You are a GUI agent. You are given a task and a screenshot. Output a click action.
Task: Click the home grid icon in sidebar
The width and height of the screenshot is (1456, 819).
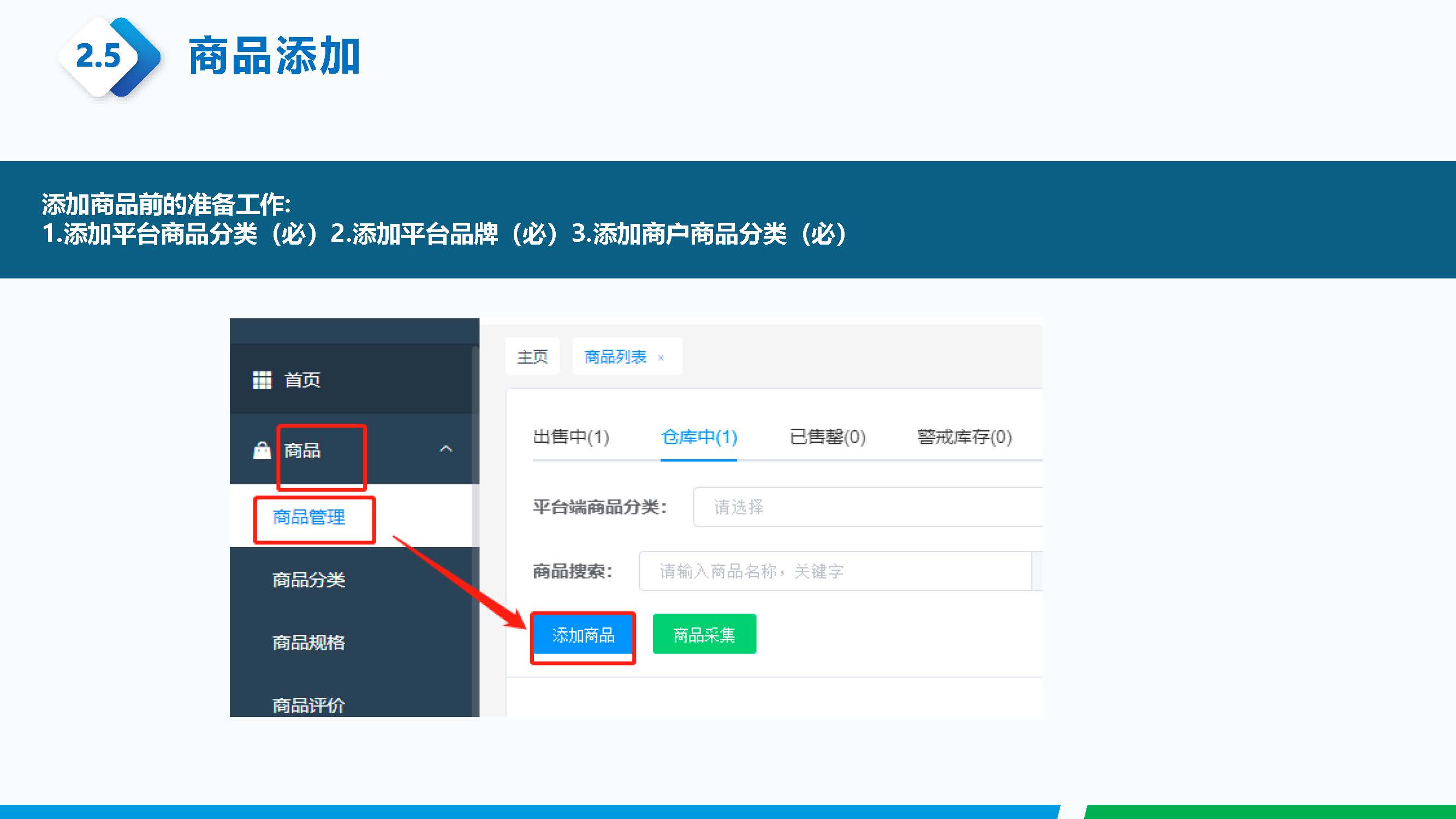pyautogui.click(x=262, y=380)
